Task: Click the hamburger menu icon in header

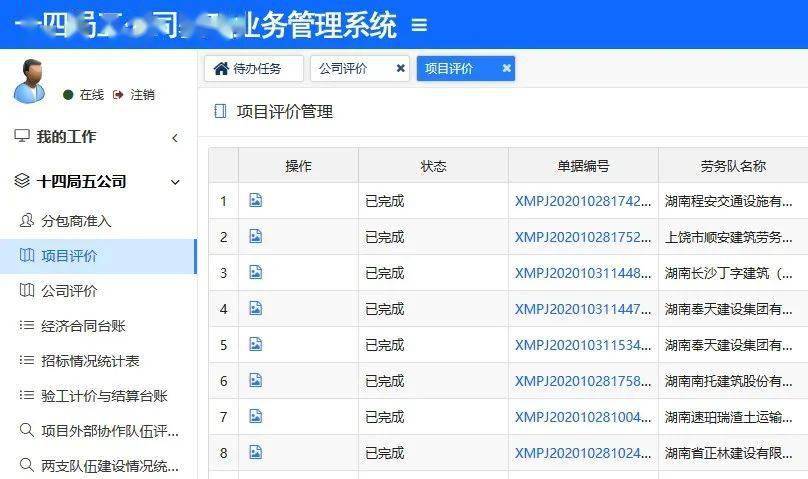Action: coord(419,25)
